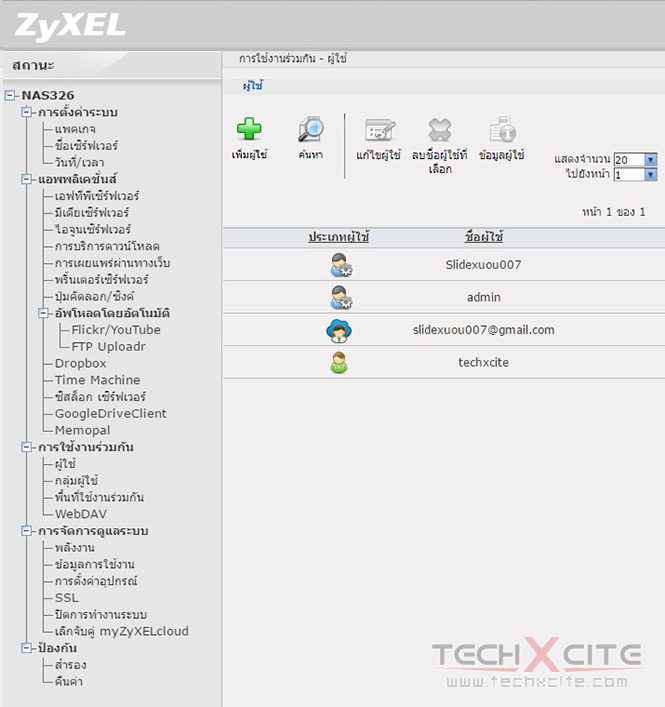Open the search users magnifier icon
Image resolution: width=665 pixels, height=707 pixels.
coord(310,130)
